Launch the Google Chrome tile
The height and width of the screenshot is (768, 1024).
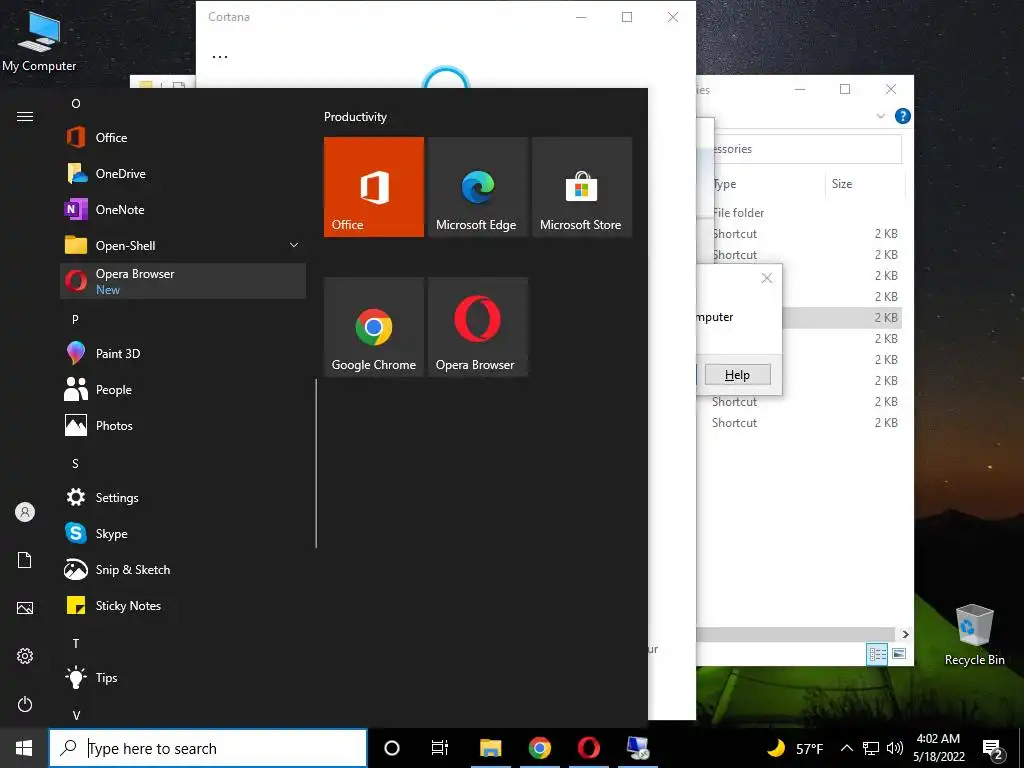(374, 327)
